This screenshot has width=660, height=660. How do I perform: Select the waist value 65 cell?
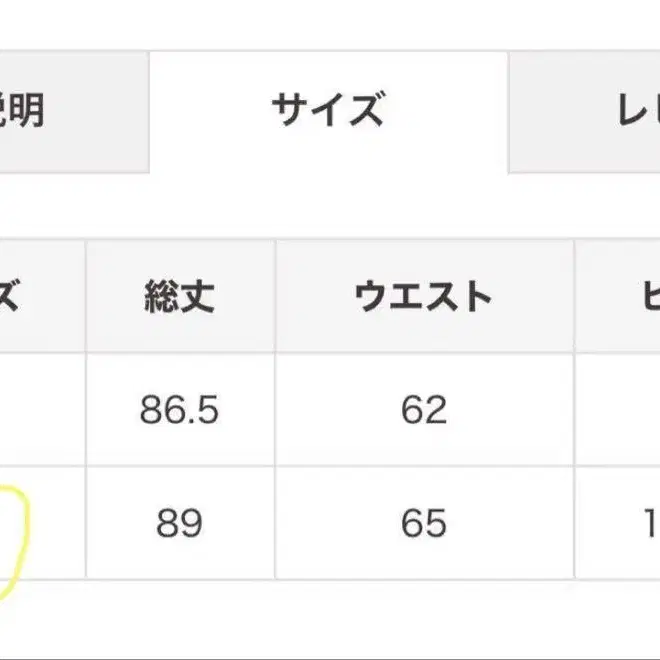(x=424, y=523)
